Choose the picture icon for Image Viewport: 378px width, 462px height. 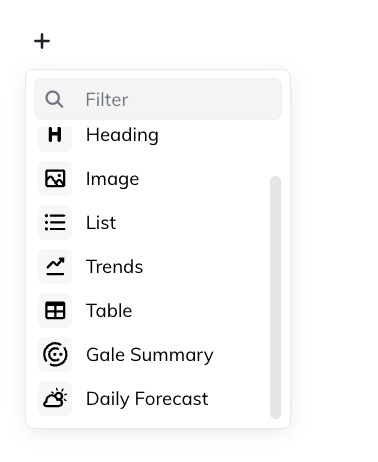click(55, 179)
